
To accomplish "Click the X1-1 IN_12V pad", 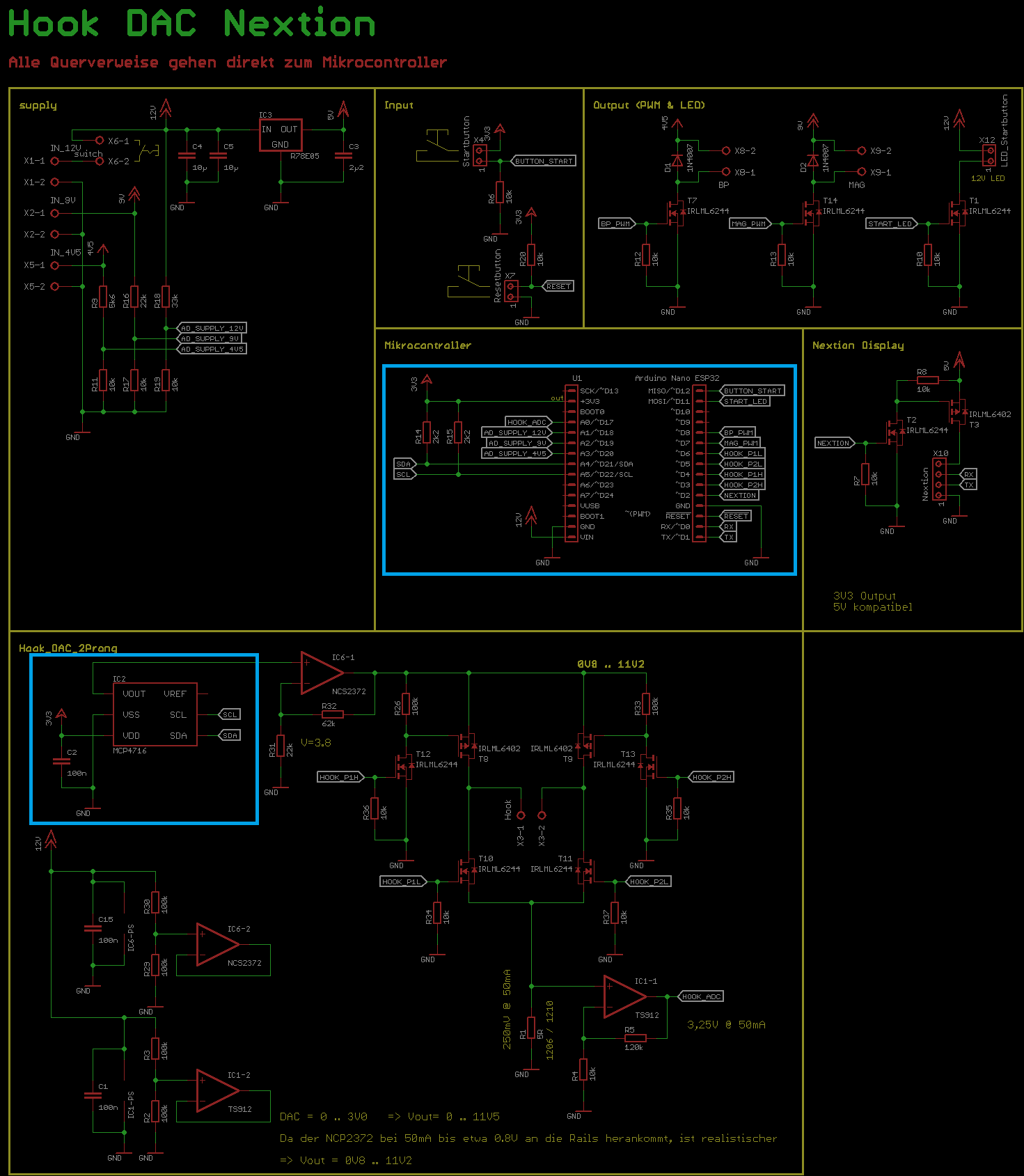I will pos(55,161).
